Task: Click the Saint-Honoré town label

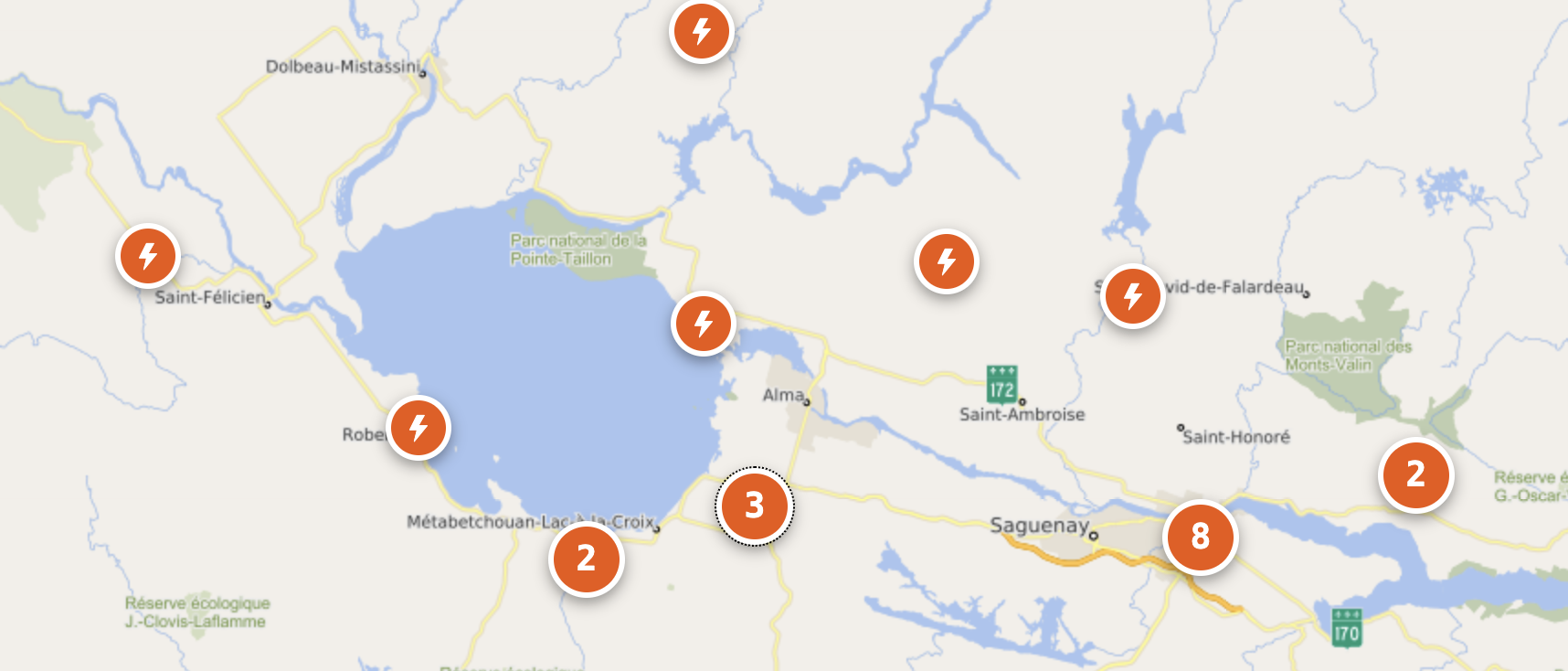Action: pos(1236,437)
